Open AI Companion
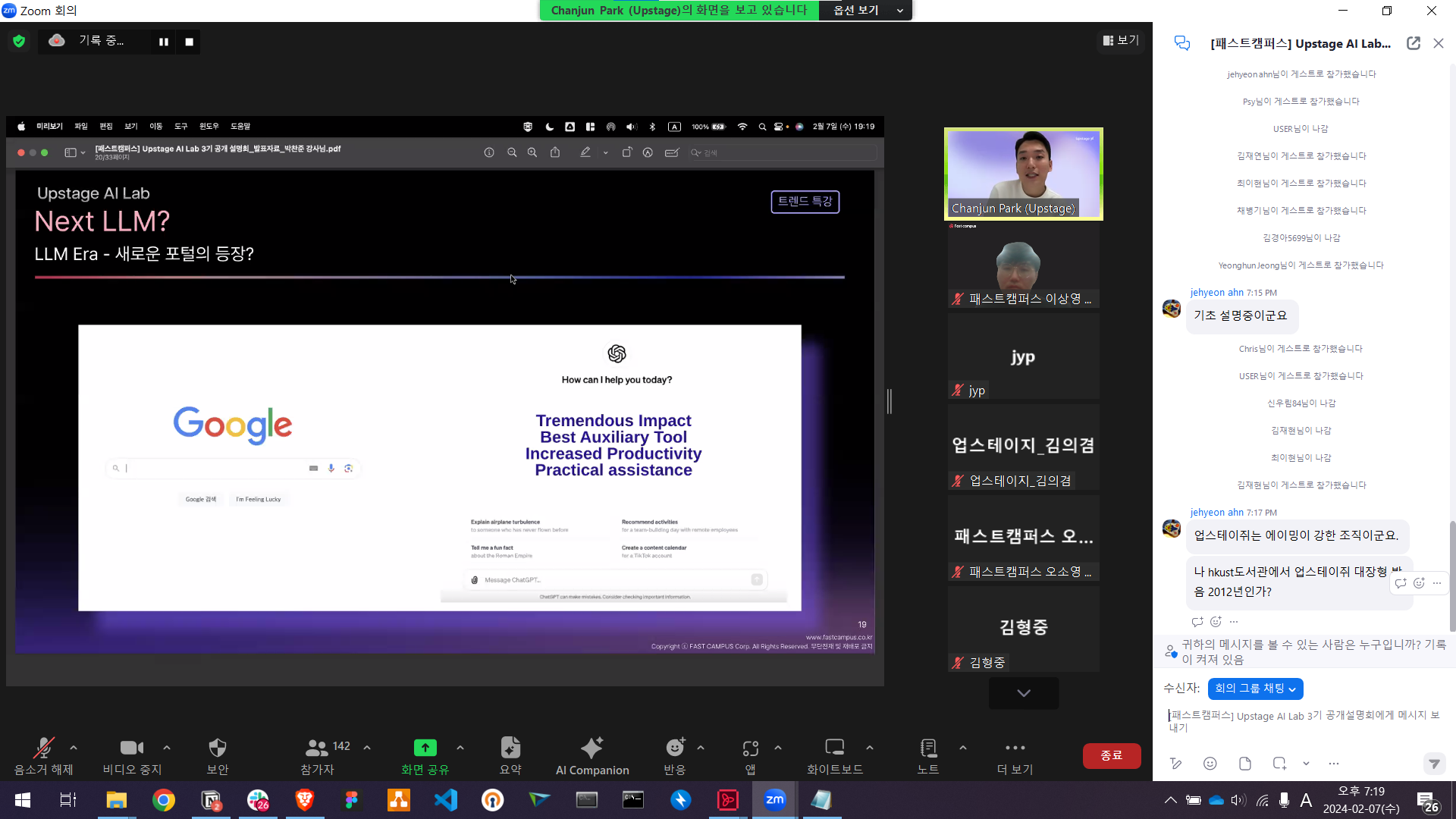The height and width of the screenshot is (819, 1456). pos(591,756)
